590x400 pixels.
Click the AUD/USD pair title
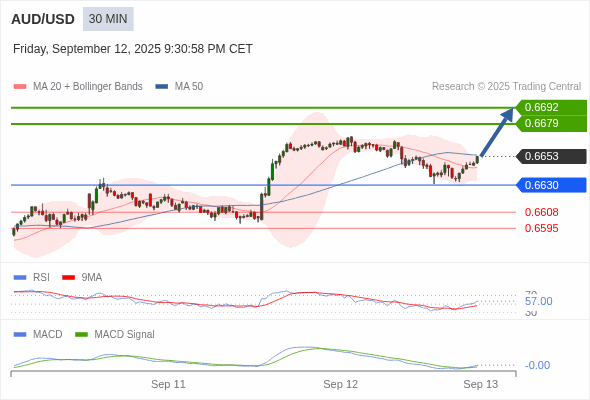[43, 19]
